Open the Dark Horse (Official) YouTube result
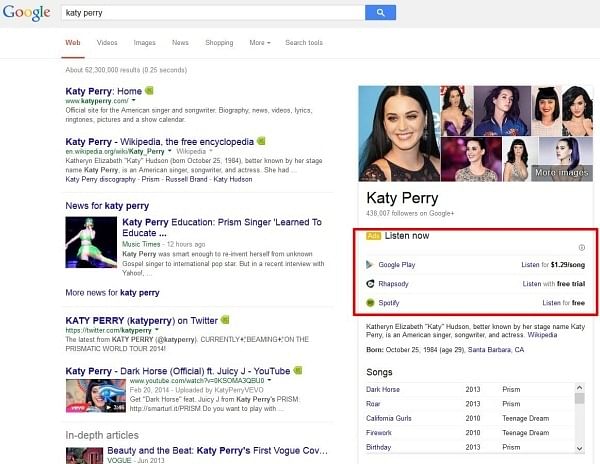600x464 pixels. tap(178, 371)
